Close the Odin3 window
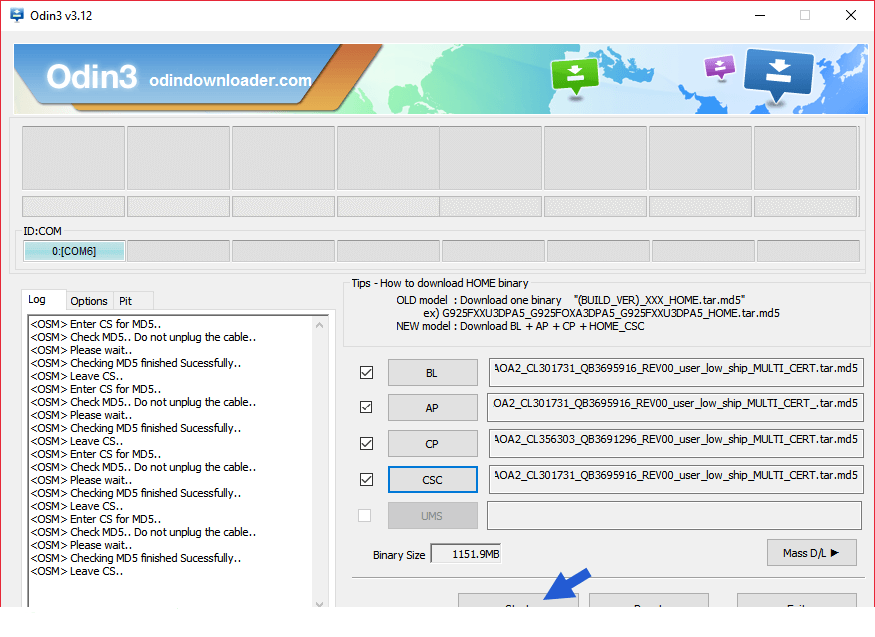This screenshot has width=875, height=637. click(x=850, y=15)
